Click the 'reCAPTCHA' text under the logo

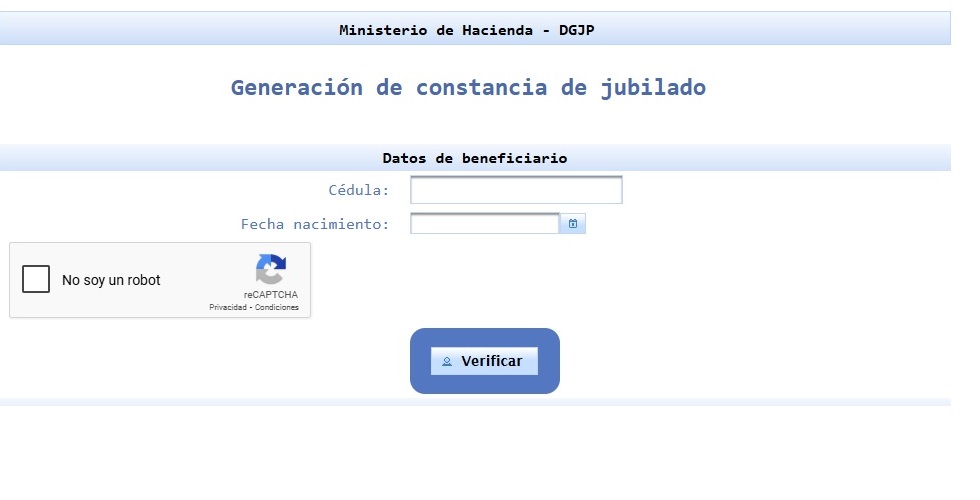pyautogui.click(x=271, y=295)
